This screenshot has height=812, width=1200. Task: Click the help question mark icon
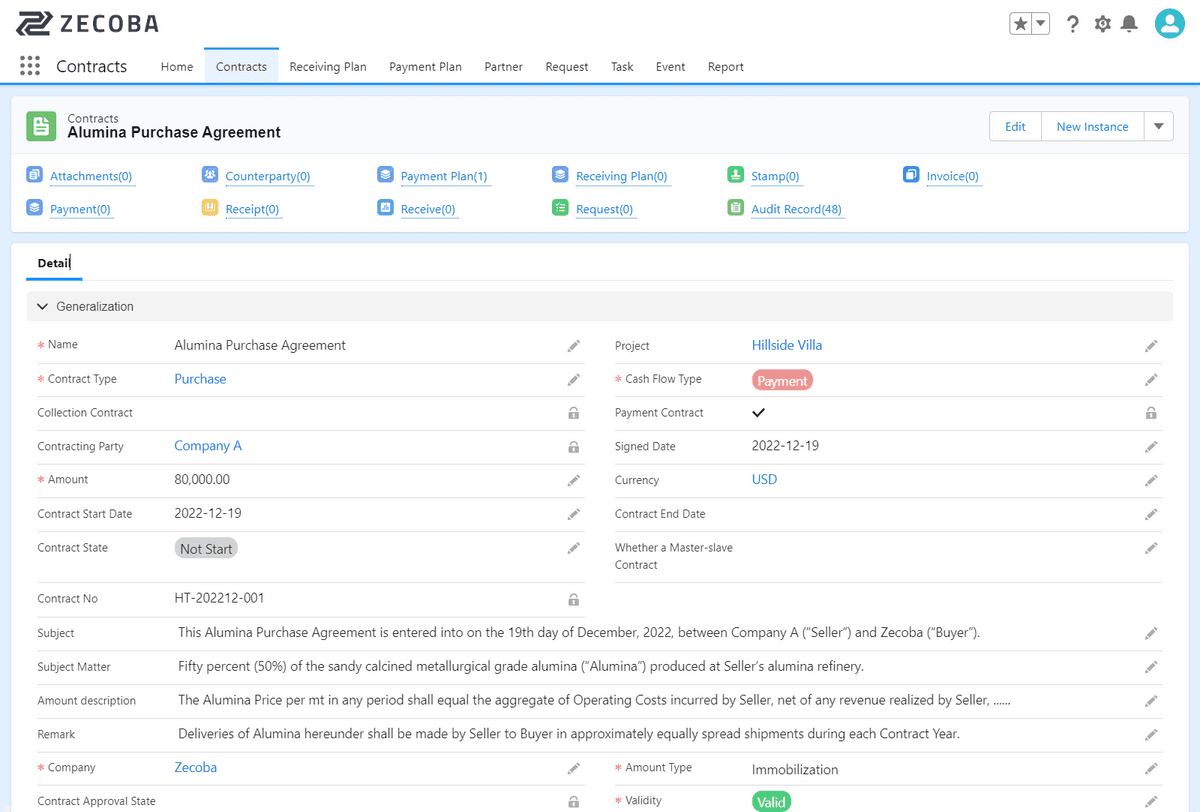coord(1073,24)
